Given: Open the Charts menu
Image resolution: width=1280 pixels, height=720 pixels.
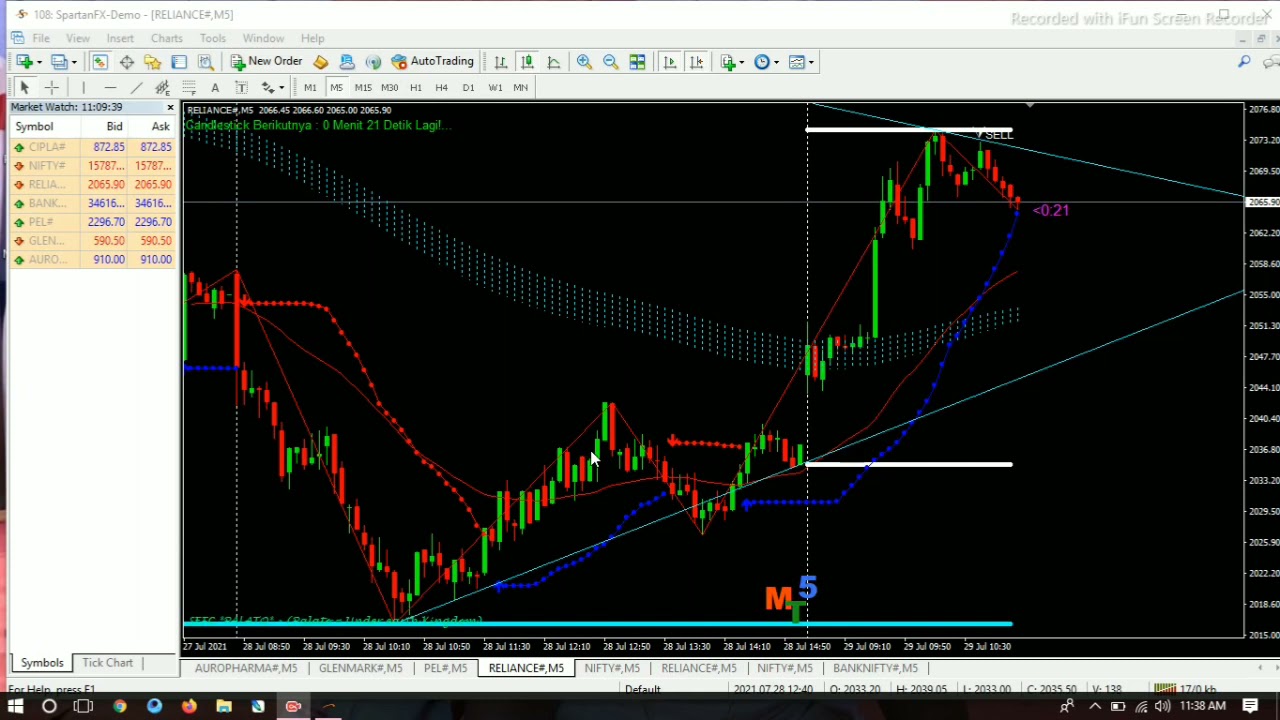Looking at the screenshot, I should [x=167, y=38].
